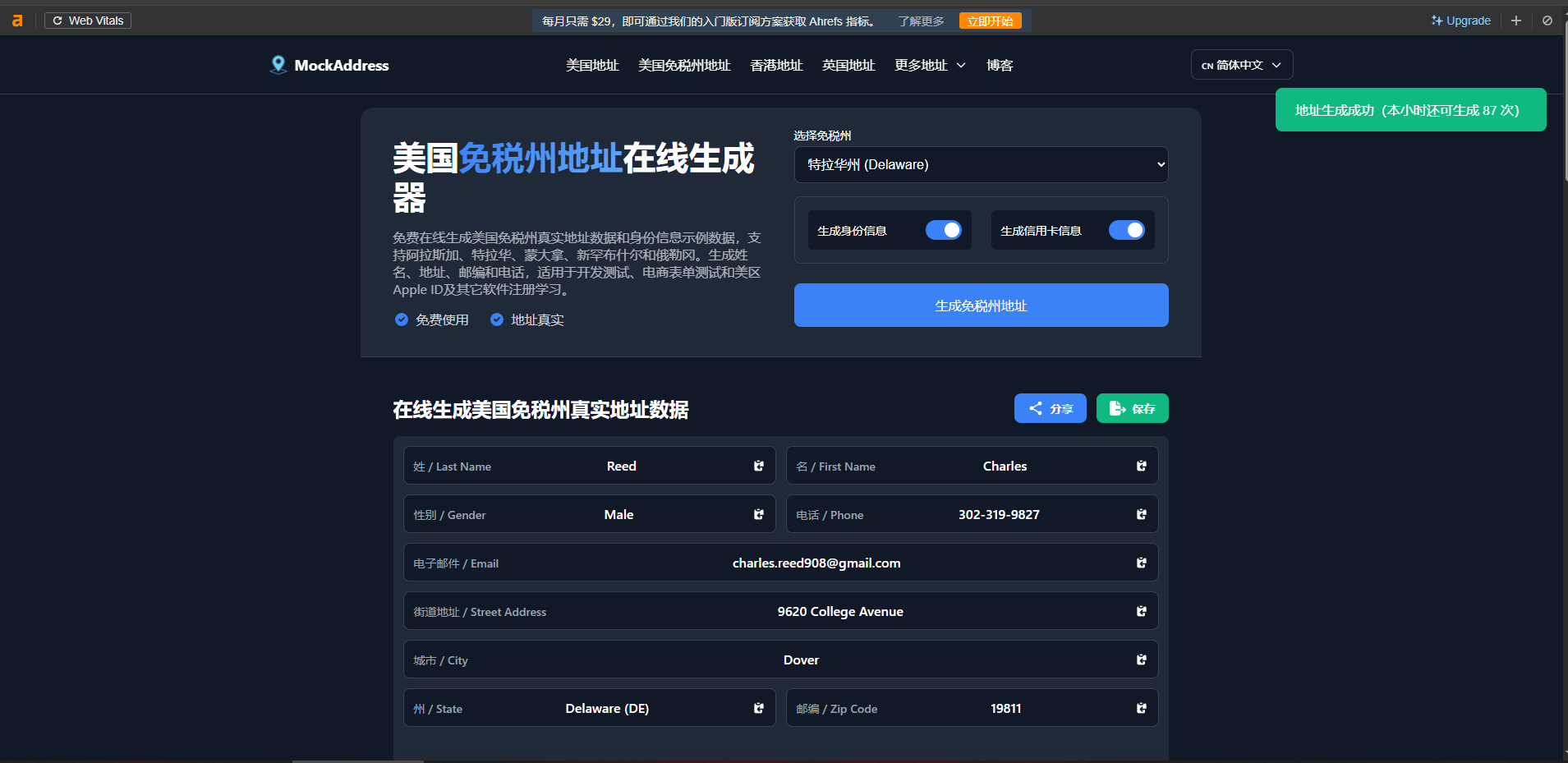Copy the Zip Code 19811
This screenshot has width=1568, height=763.
pos(1141,709)
